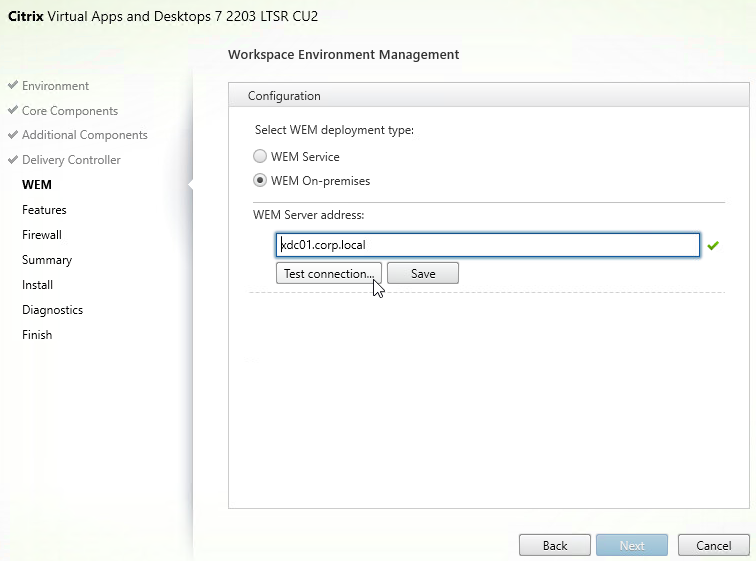Select the WEM step in sidebar
This screenshot has height=561, width=756.
37,185
